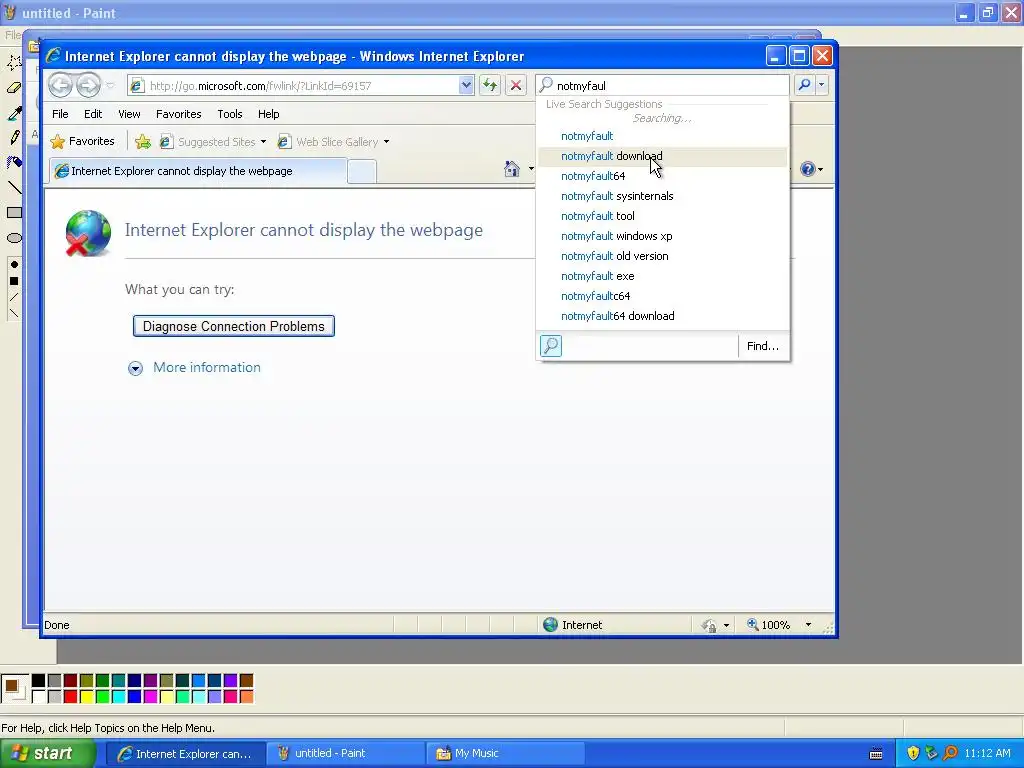The image size is (1024, 768).
Task: Click the IE Help question mark icon
Action: 808,169
